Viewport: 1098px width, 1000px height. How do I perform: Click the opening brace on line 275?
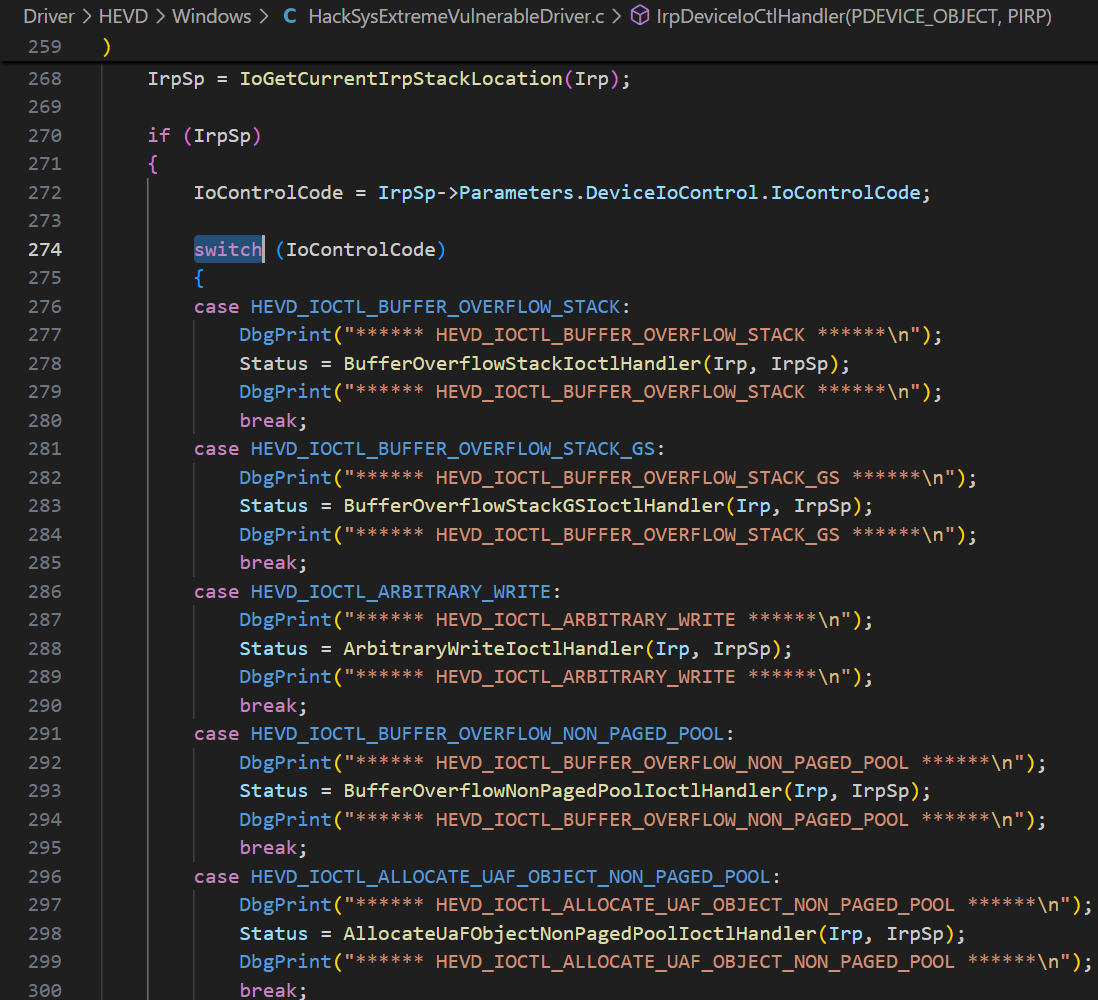coord(199,279)
